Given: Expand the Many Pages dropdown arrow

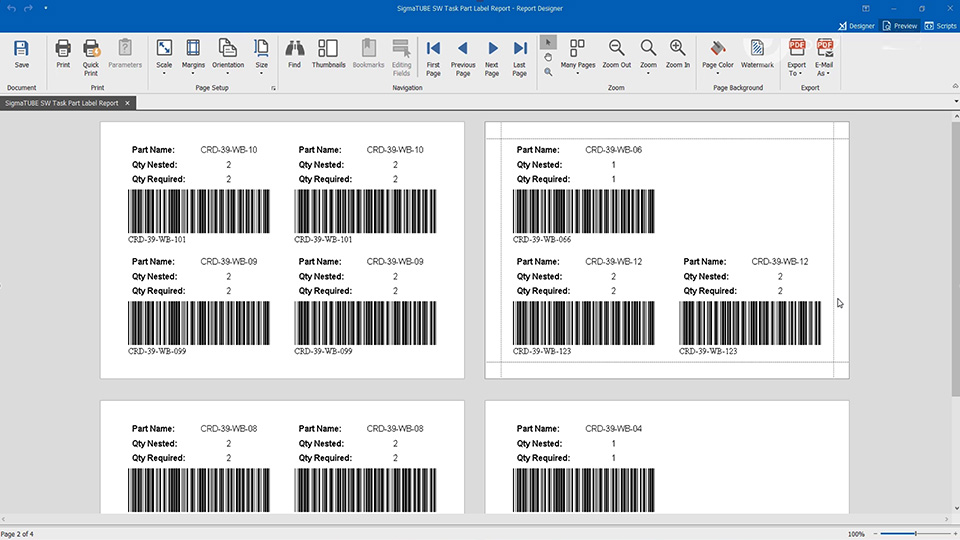Looking at the screenshot, I should click(x=577, y=73).
